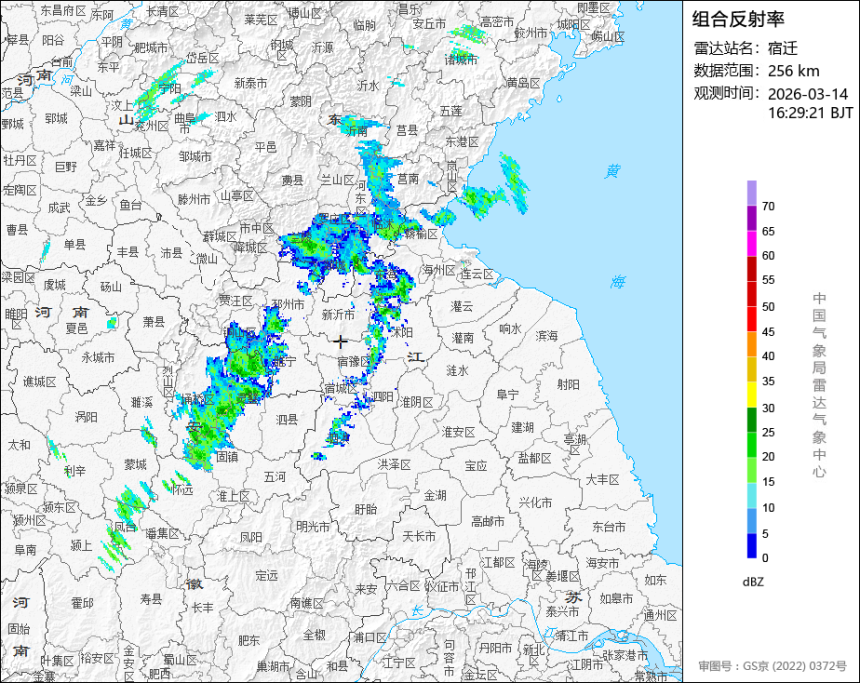Click the observation date 2026-03-14
This screenshot has width=860, height=683.
pos(808,94)
